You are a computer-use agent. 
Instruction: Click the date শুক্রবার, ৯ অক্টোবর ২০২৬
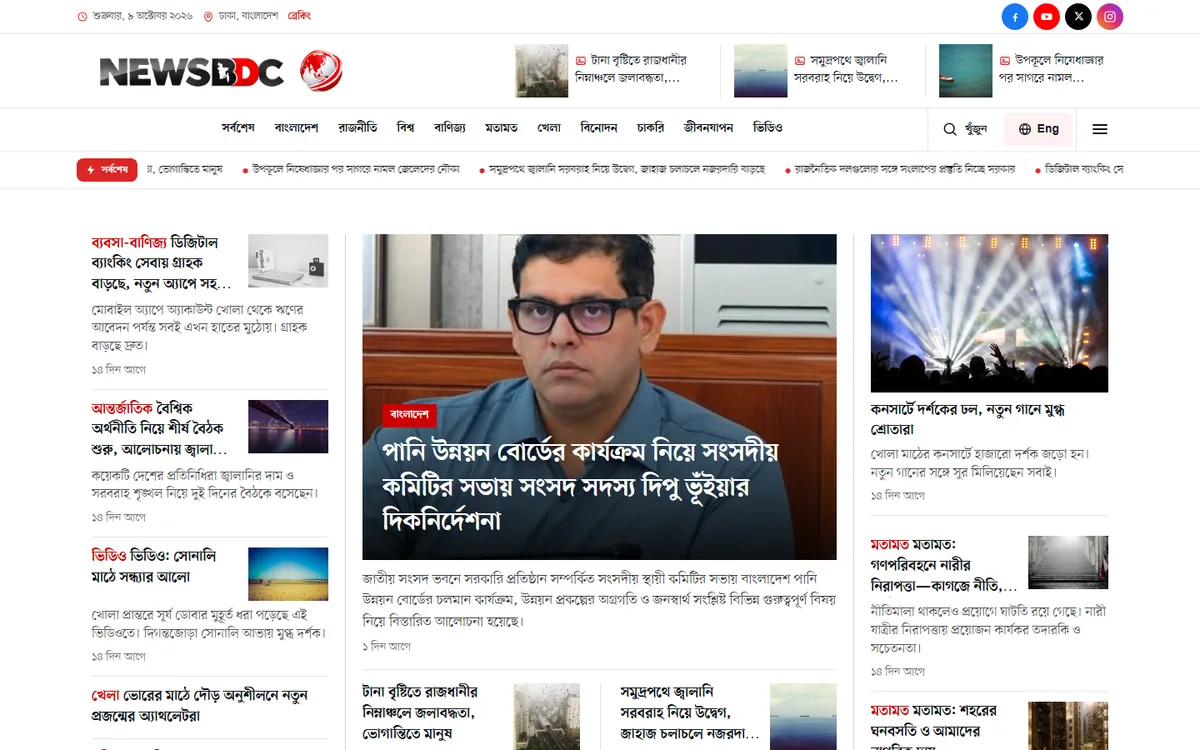142,17
